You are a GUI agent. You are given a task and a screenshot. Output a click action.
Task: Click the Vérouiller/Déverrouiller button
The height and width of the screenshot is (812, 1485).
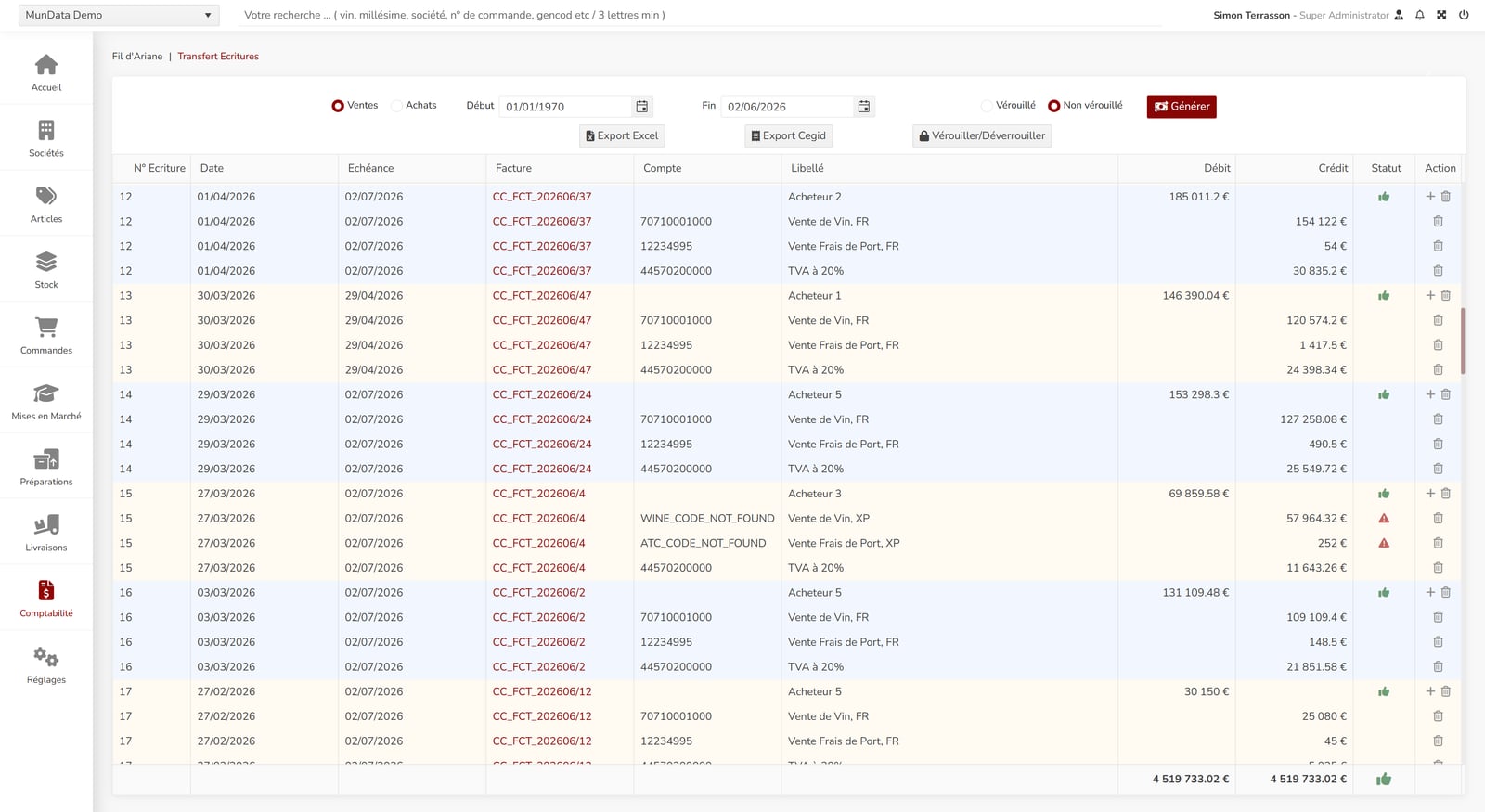coord(982,135)
